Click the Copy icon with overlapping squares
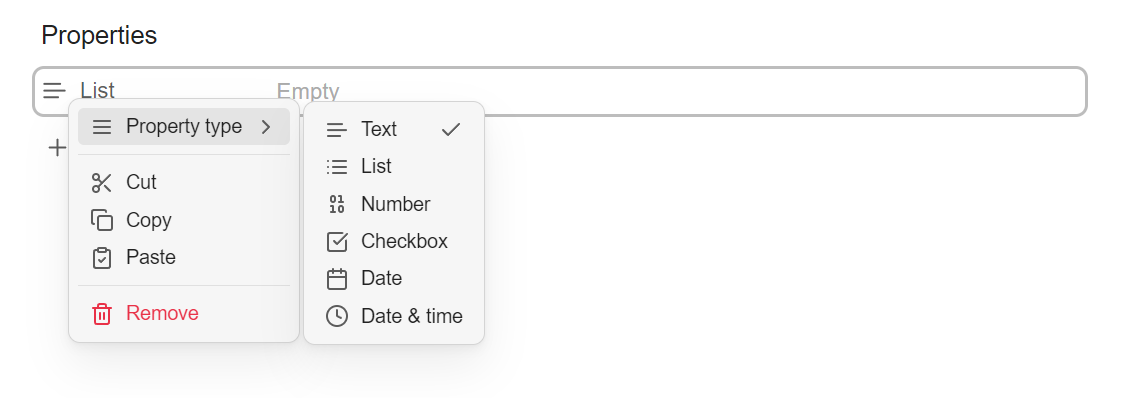 pos(101,220)
